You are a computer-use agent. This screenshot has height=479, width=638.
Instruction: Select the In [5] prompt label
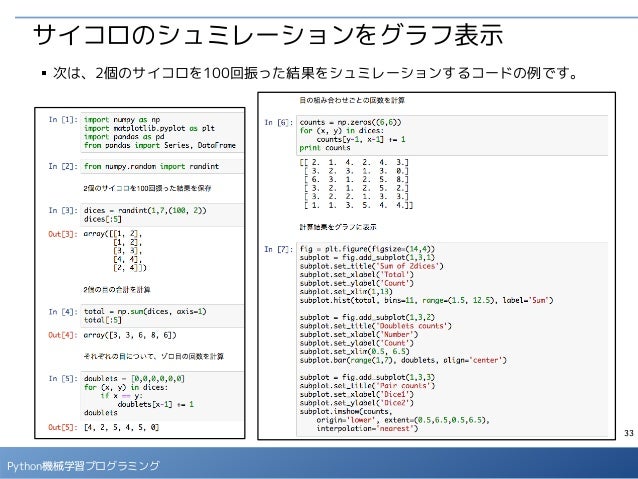click(63, 379)
